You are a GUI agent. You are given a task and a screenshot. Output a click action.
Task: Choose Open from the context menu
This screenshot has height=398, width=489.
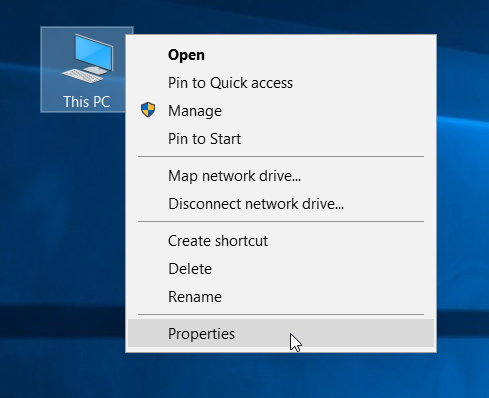pyautogui.click(x=281, y=55)
